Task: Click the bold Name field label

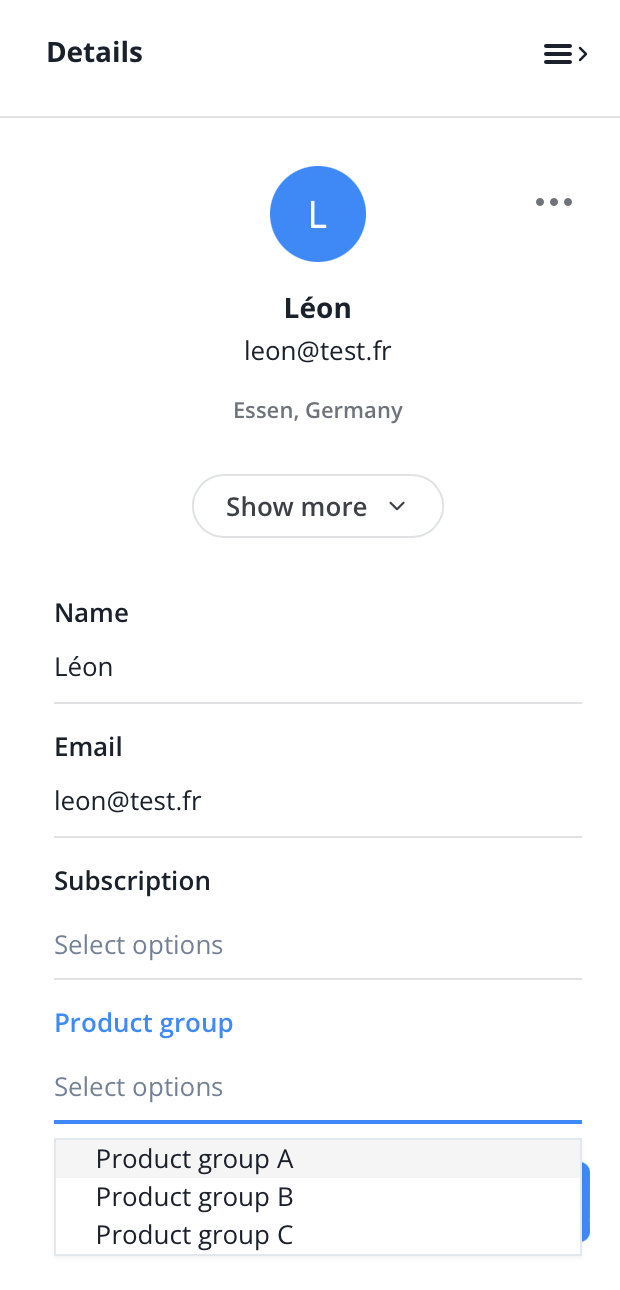Action: pos(92,613)
